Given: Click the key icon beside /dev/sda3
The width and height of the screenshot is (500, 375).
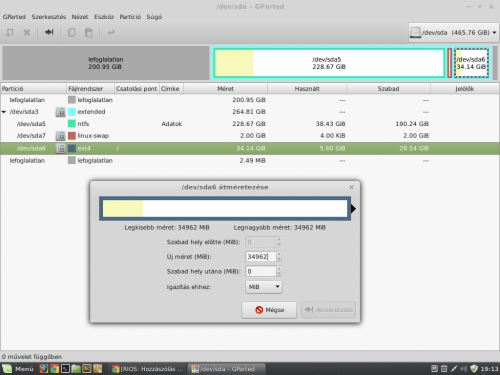Looking at the screenshot, I should (60, 112).
